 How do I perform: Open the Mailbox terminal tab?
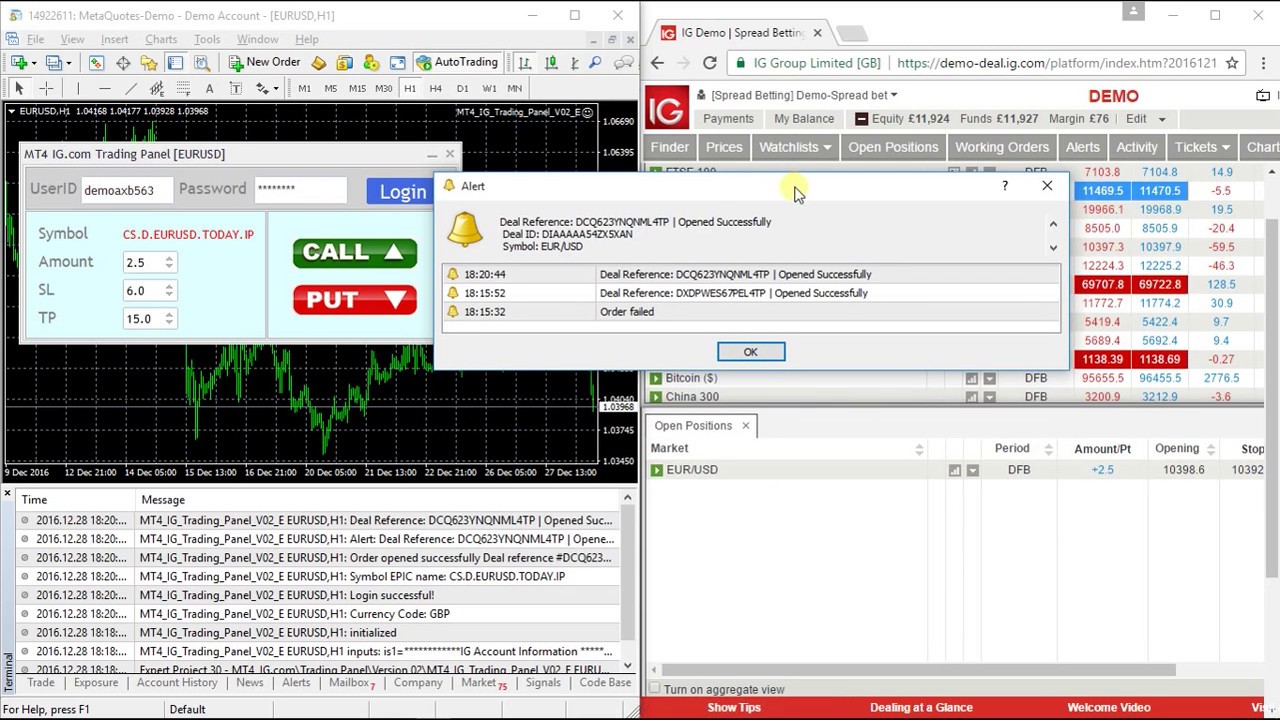(351, 682)
